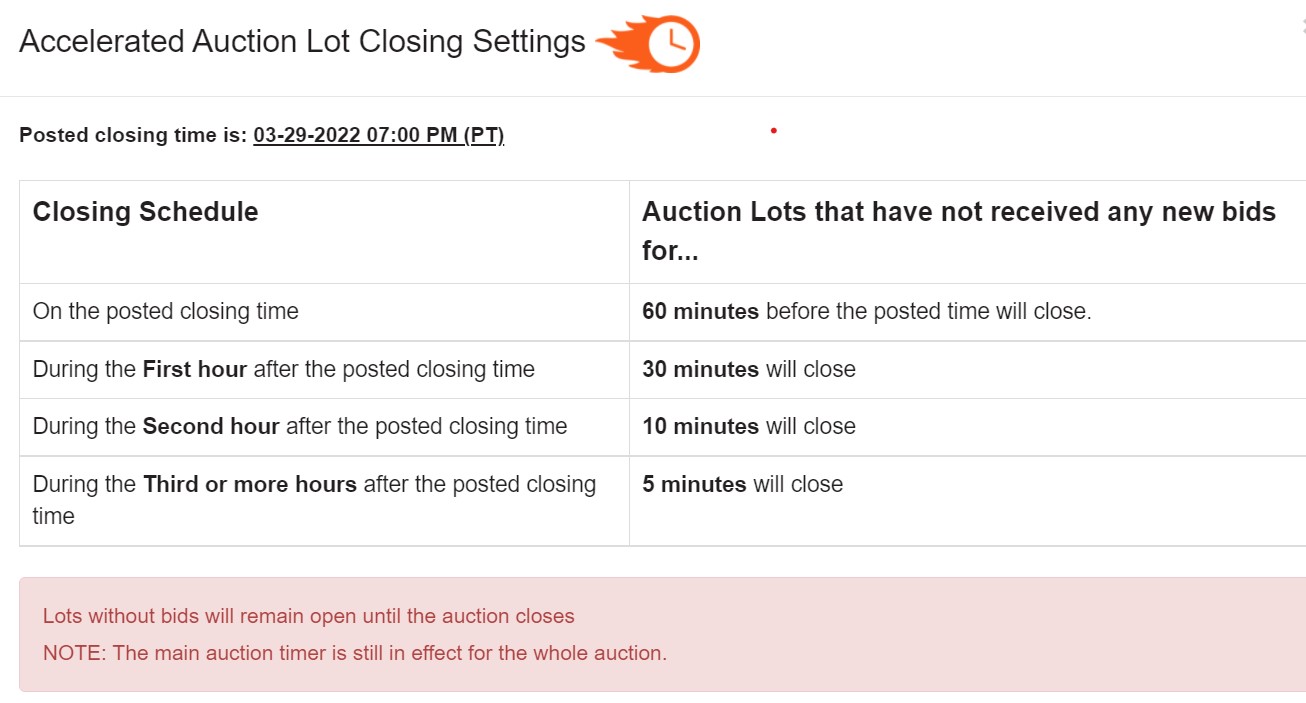
Task: Click the small red dot near the header
Action: [x=774, y=130]
